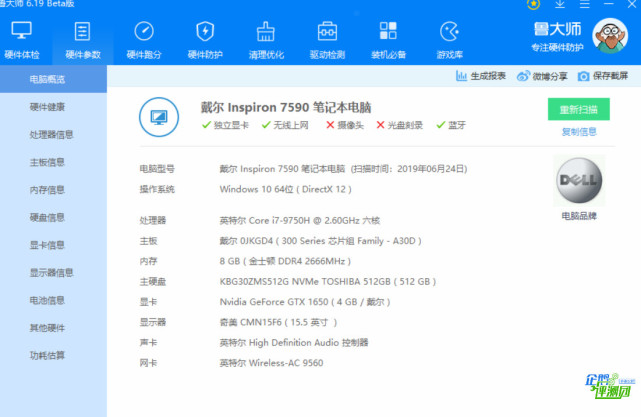Click the download arrow in title bar
The image size is (641, 417).
(x=560, y=4)
